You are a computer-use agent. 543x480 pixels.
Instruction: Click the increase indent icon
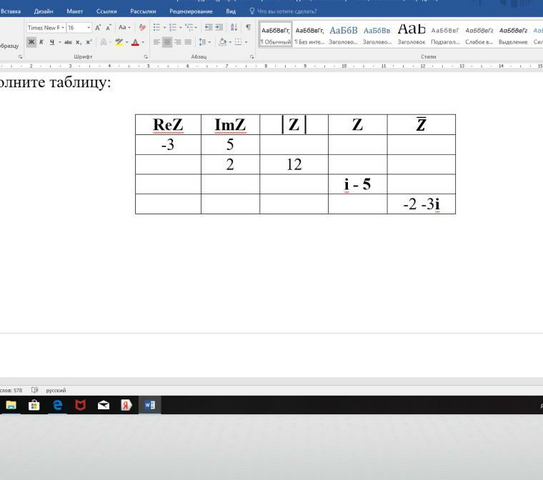(219, 27)
